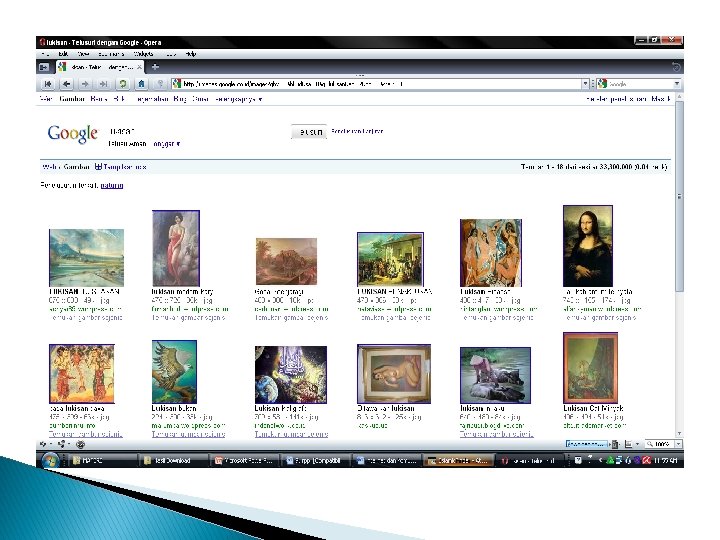The width and height of the screenshot is (720, 540).
Task: Open the Help menu
Action: 191,54
